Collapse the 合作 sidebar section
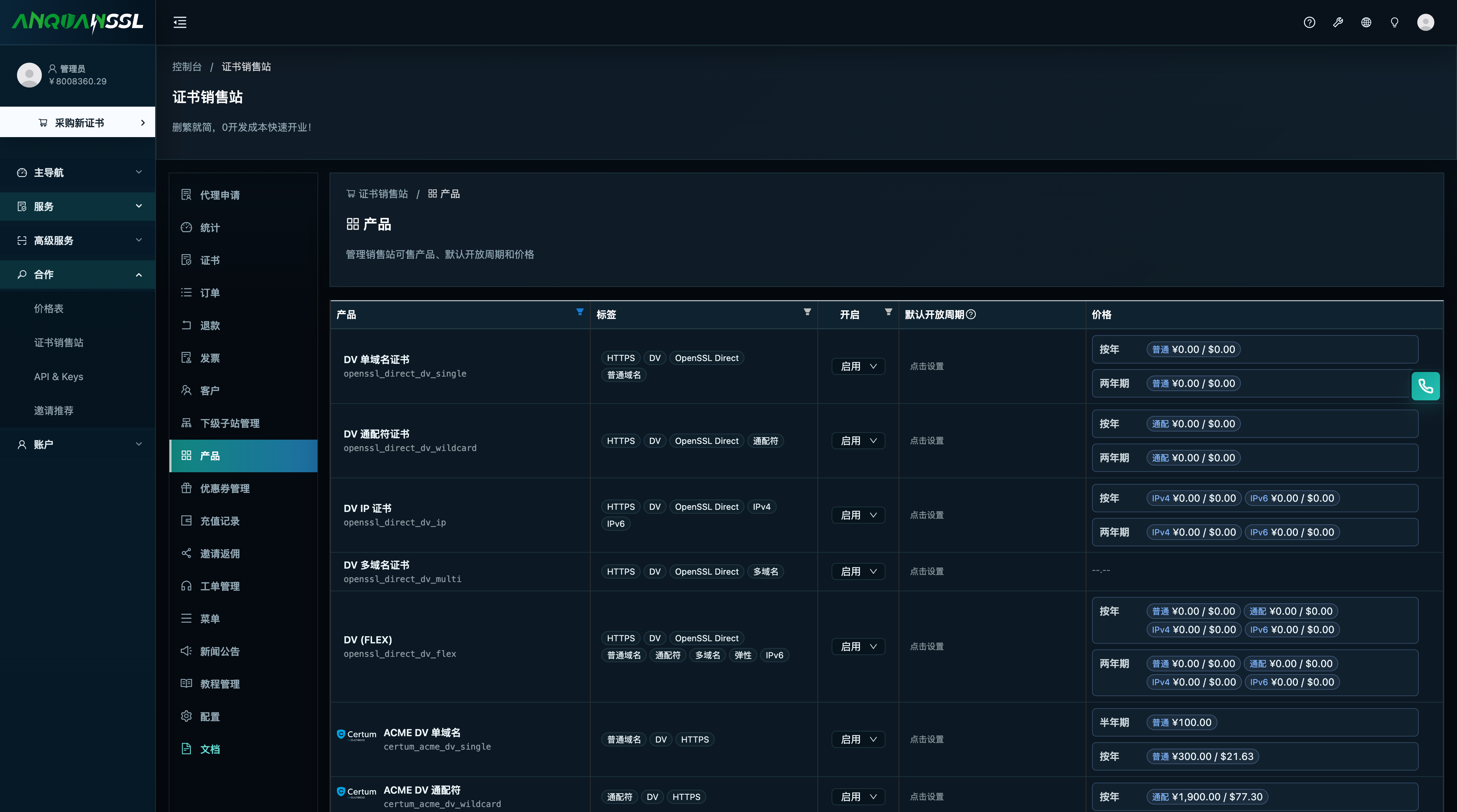This screenshot has width=1457, height=812. [78, 274]
